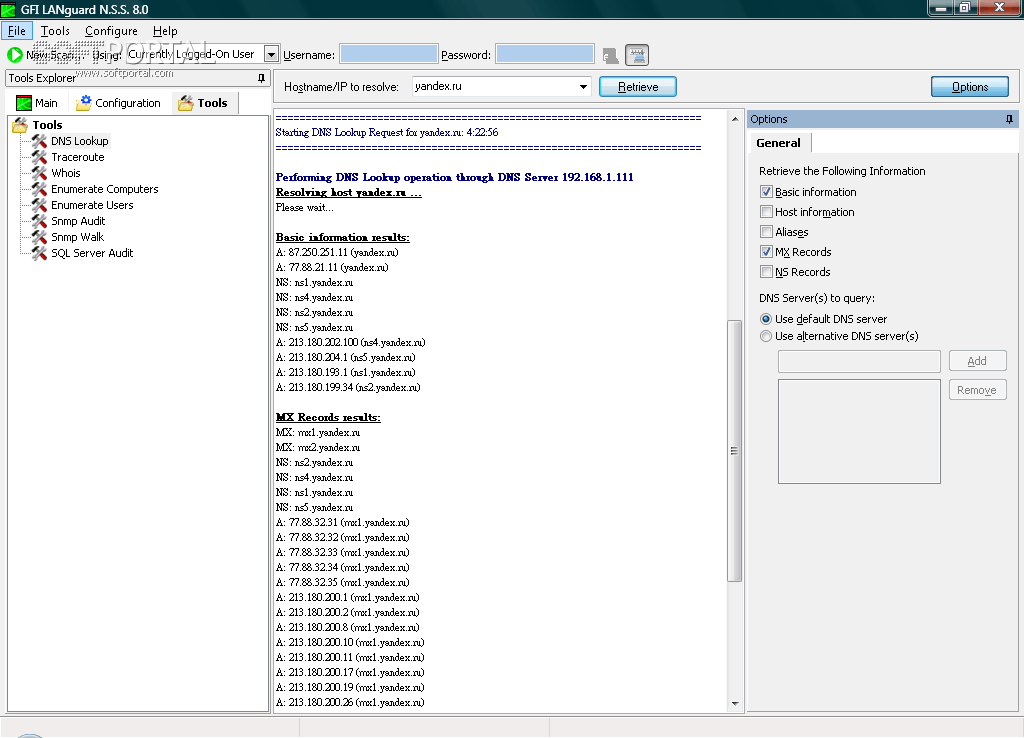
Task: Open the Help menu
Action: pos(165,31)
